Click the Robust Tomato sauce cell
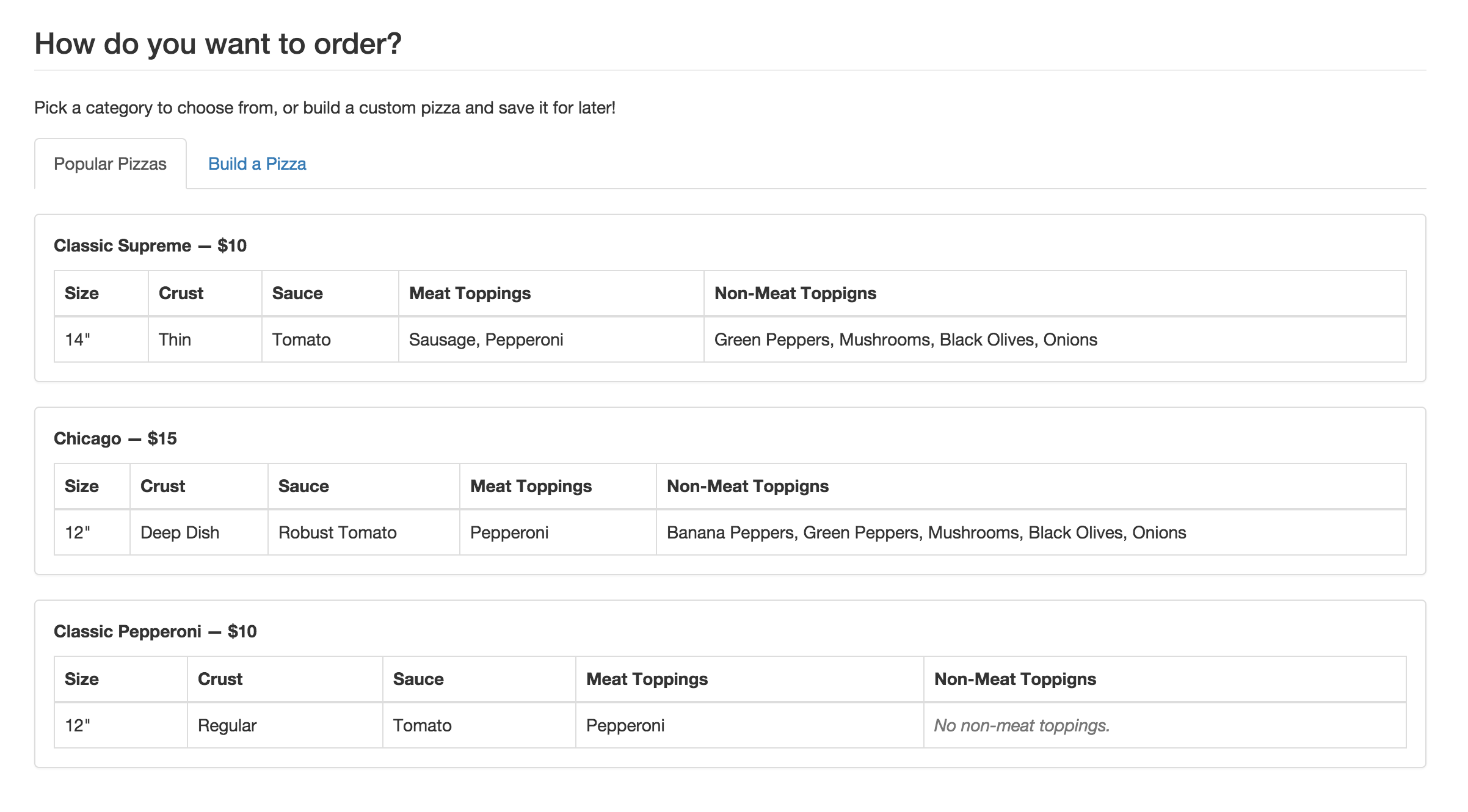Image resolution: width=1468 pixels, height=812 pixels. [364, 532]
